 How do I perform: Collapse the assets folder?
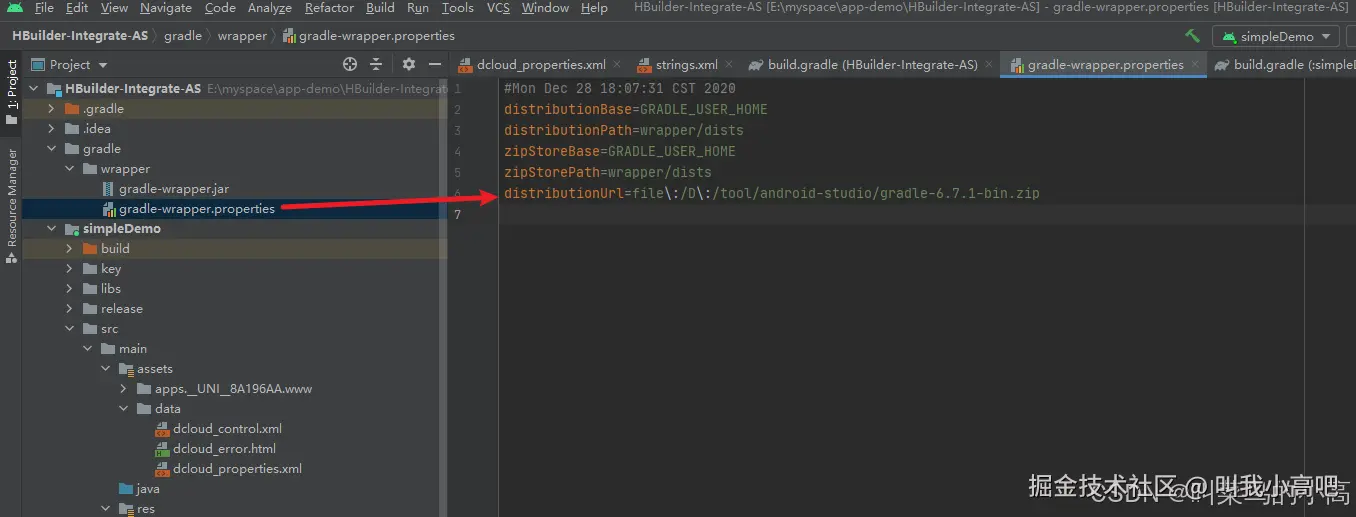click(x=105, y=369)
